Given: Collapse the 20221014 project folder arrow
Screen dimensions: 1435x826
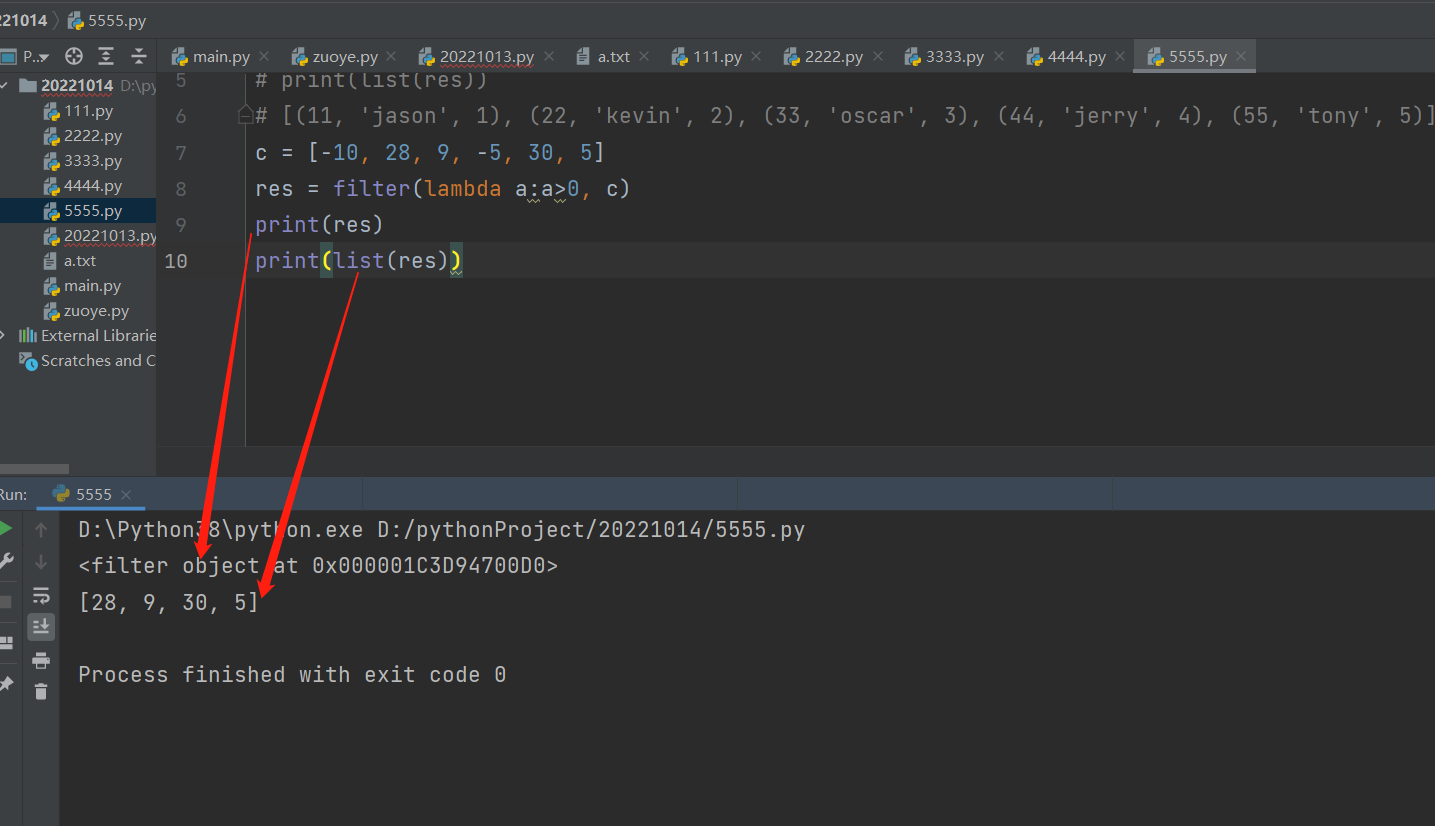Looking at the screenshot, I should point(5,85).
